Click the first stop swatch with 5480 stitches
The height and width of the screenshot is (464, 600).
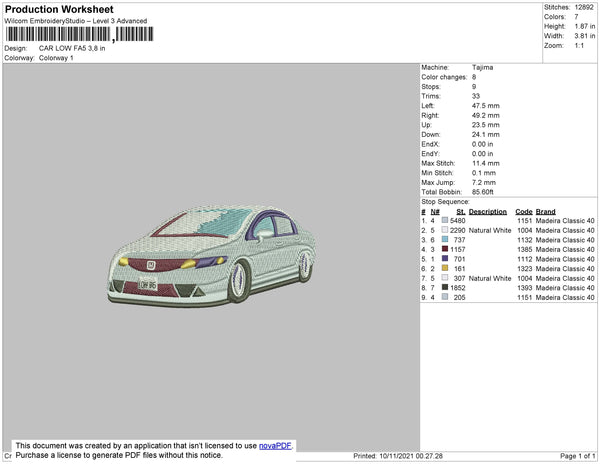(446, 220)
